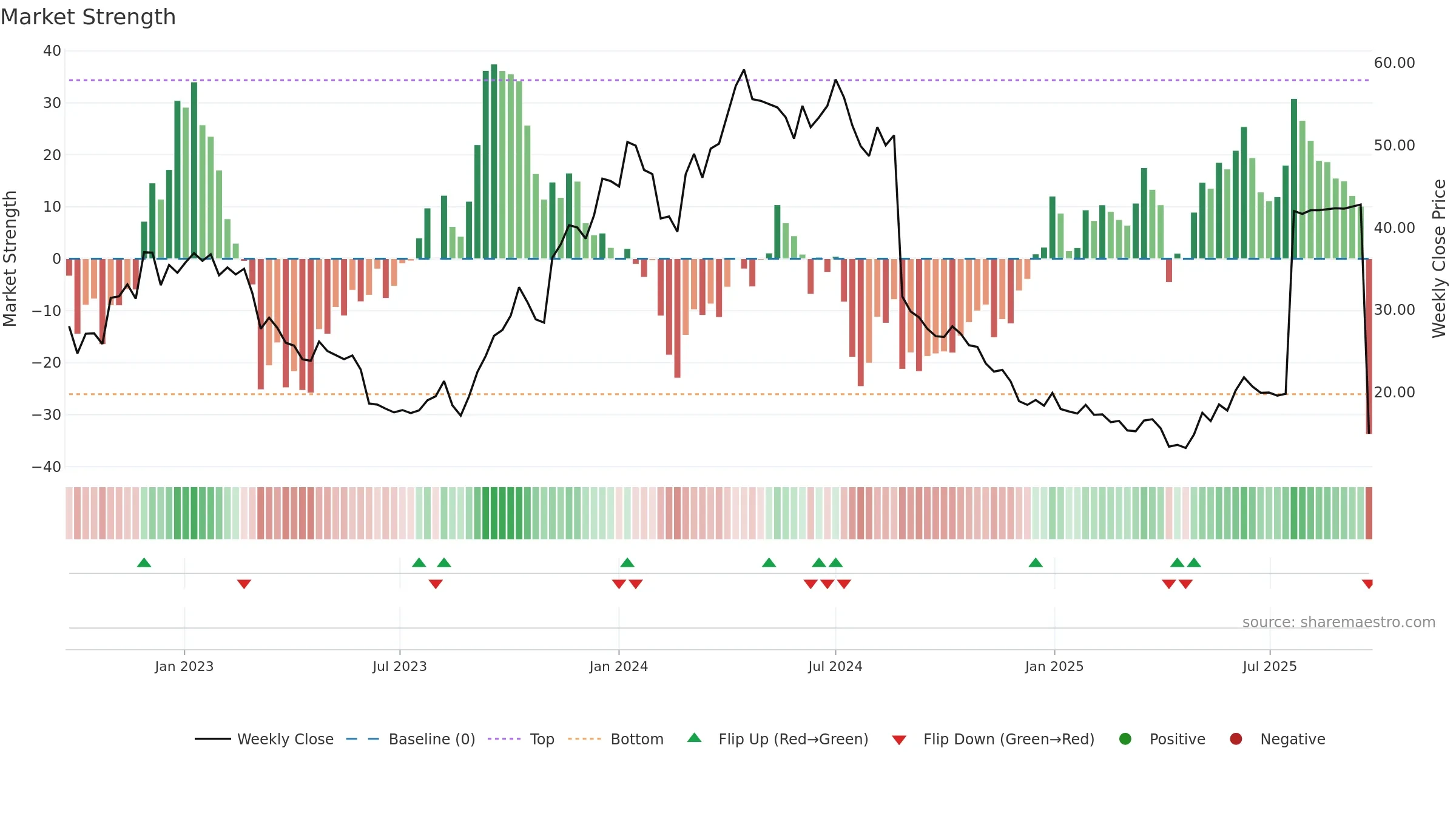
Task: Toggle the Top legend entry
Action: coord(521,739)
